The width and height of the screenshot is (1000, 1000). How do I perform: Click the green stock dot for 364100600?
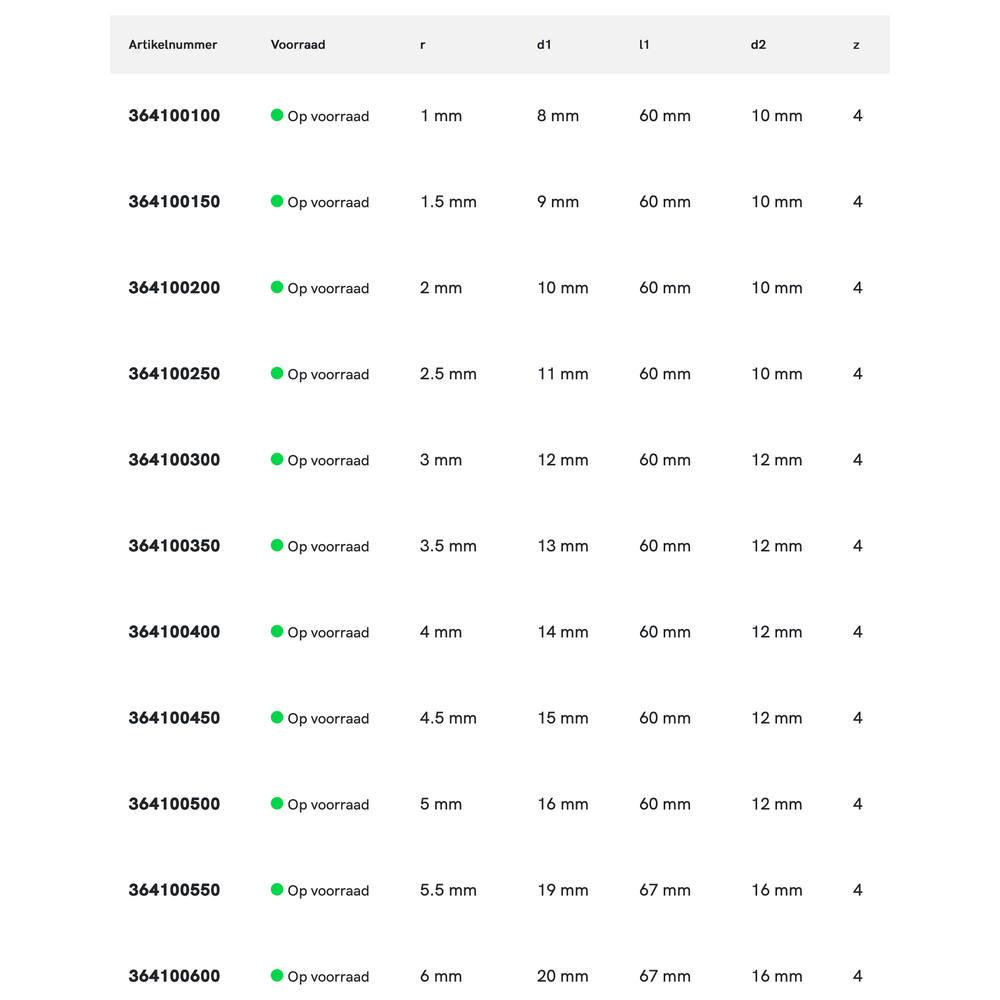[277, 975]
